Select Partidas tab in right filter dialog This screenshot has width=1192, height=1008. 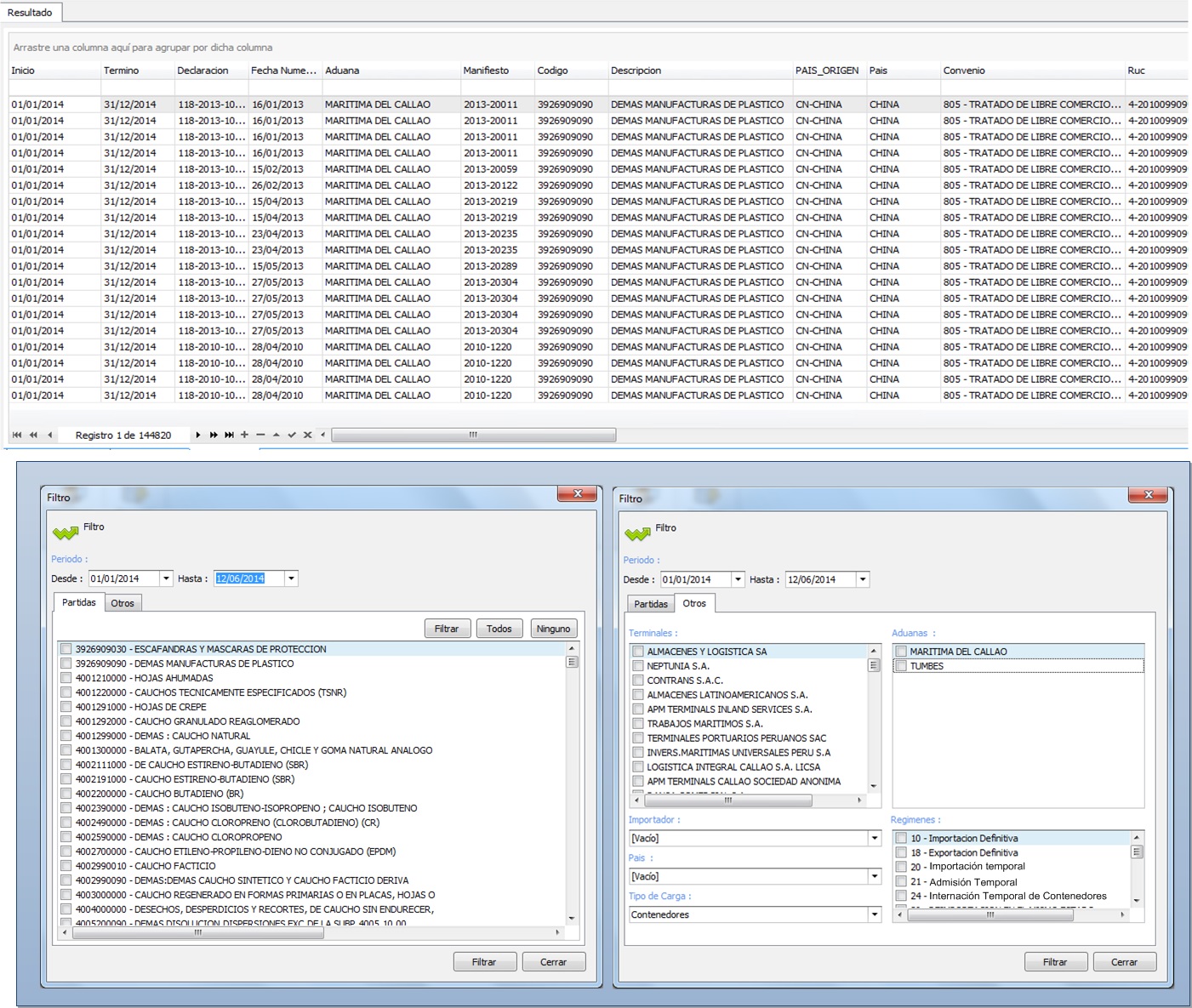pyautogui.click(x=651, y=604)
